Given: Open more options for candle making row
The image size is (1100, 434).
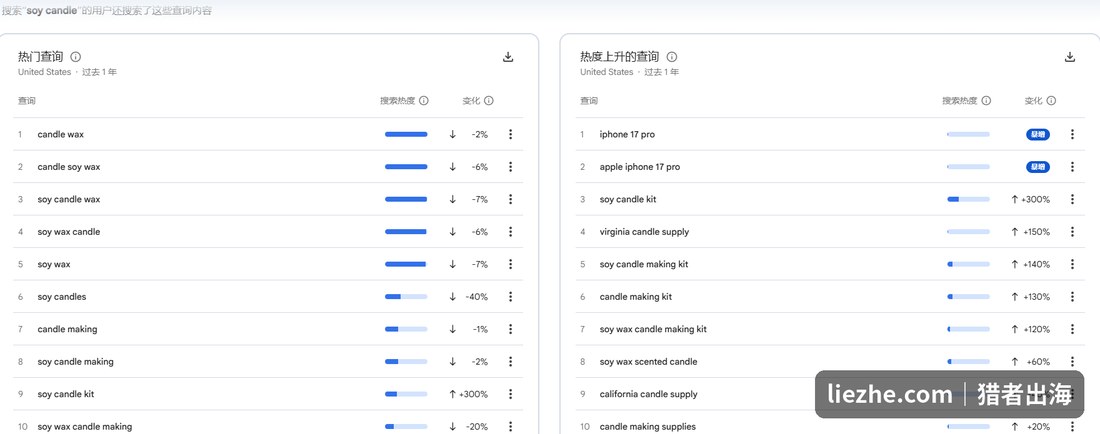Looking at the screenshot, I should pyautogui.click(x=510, y=329).
